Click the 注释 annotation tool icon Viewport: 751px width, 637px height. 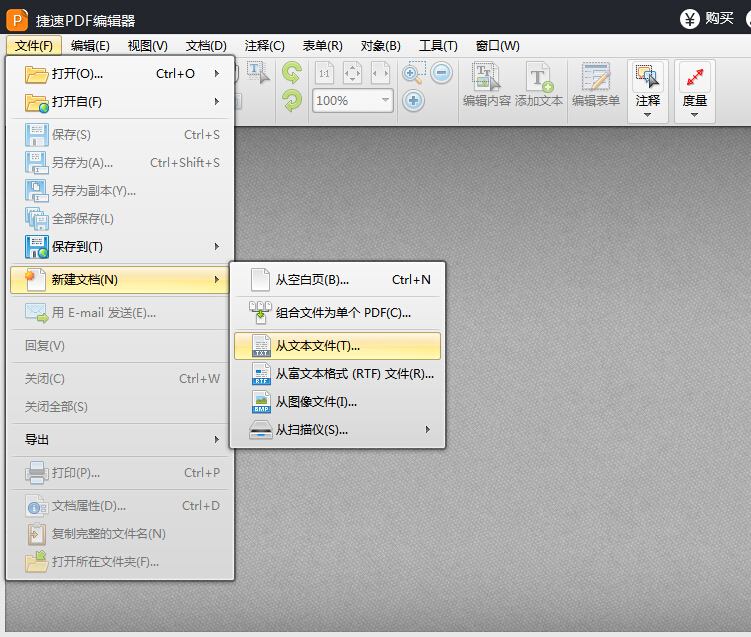[648, 77]
